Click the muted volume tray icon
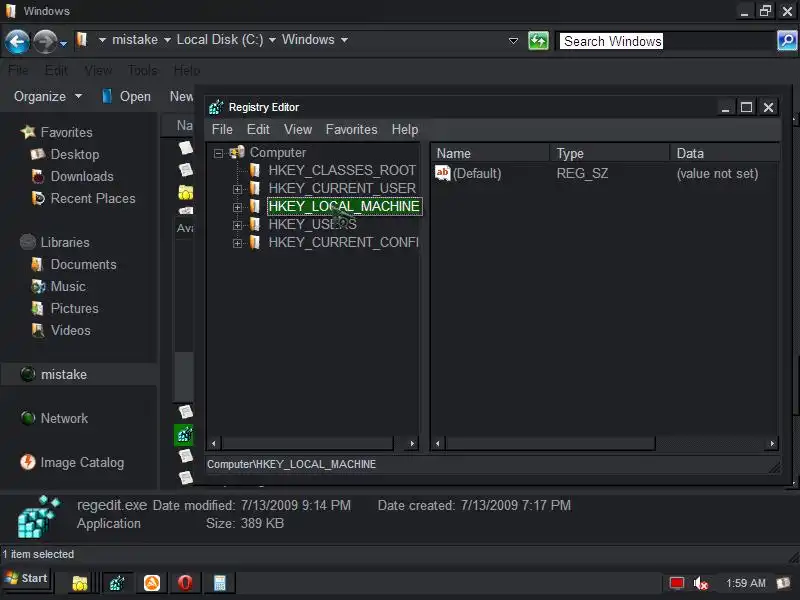Screen dimensions: 800x600 pyautogui.click(x=701, y=583)
